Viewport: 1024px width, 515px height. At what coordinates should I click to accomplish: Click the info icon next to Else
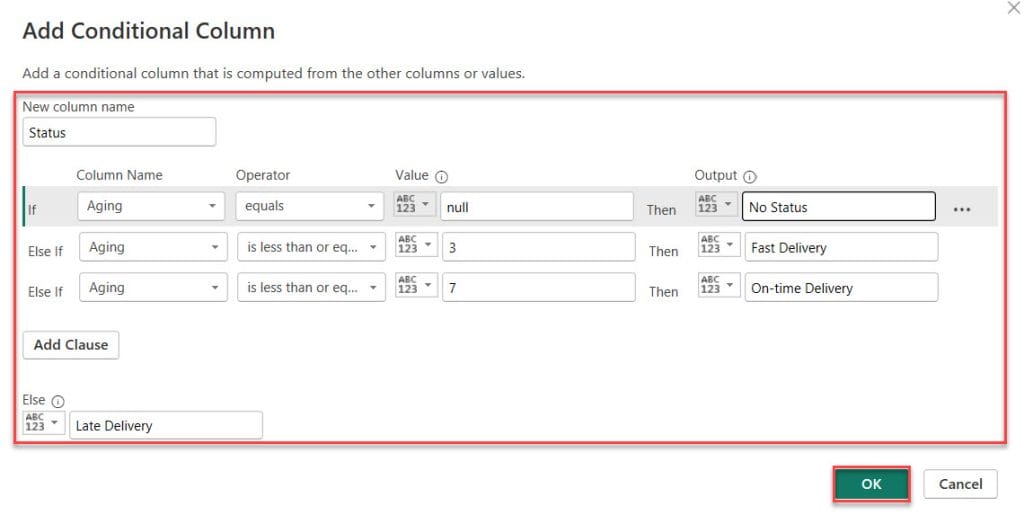pos(57,401)
